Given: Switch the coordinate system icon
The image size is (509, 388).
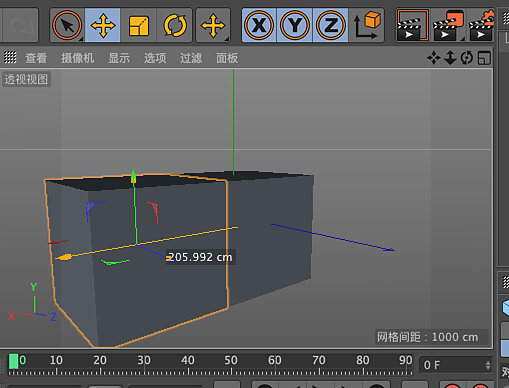Looking at the screenshot, I should [367, 25].
